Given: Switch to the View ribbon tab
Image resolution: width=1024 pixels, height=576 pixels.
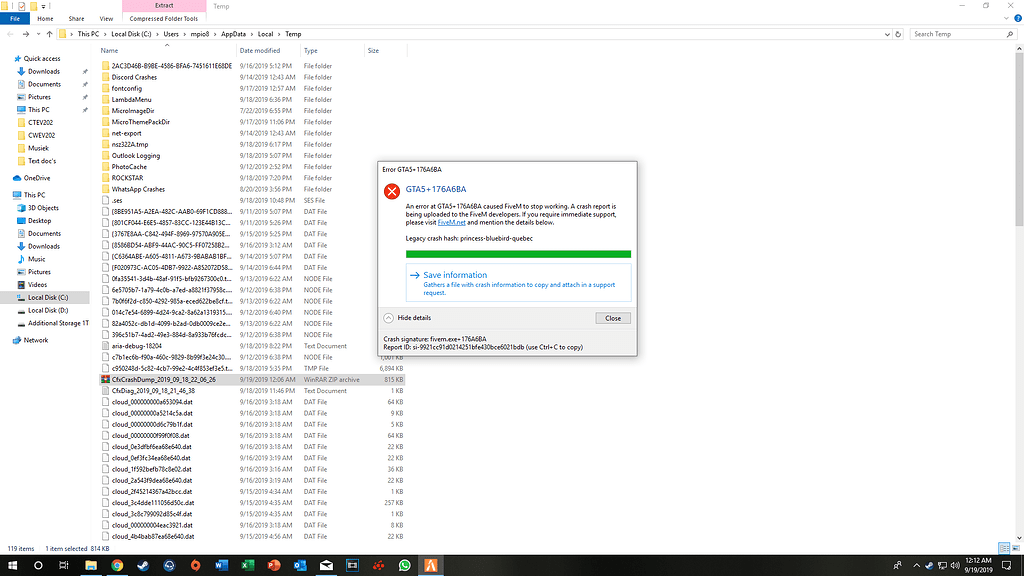Looking at the screenshot, I should pyautogui.click(x=106, y=17).
